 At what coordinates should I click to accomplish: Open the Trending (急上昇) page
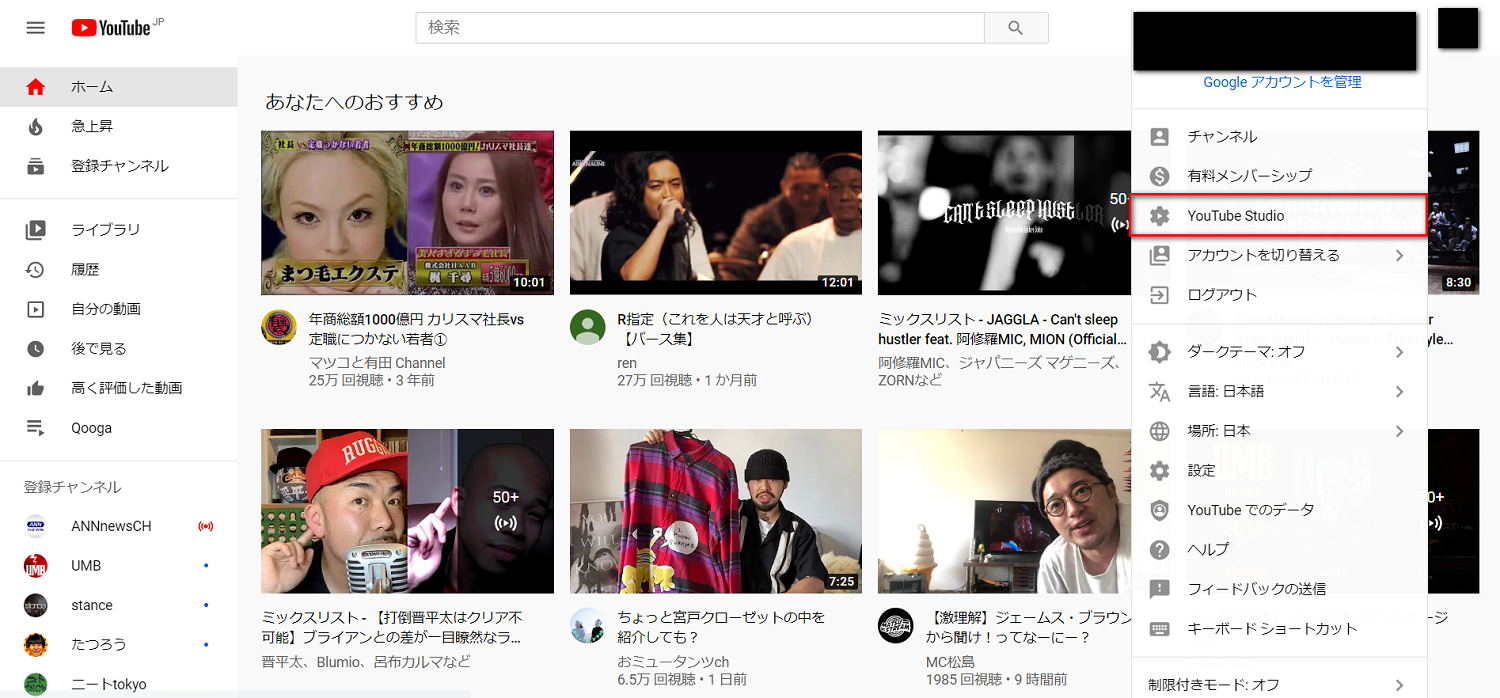(92, 126)
